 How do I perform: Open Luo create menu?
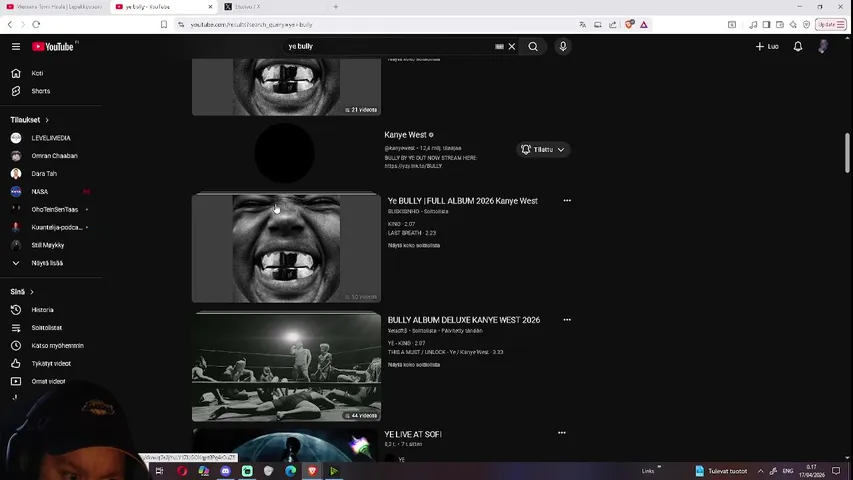pos(767,47)
